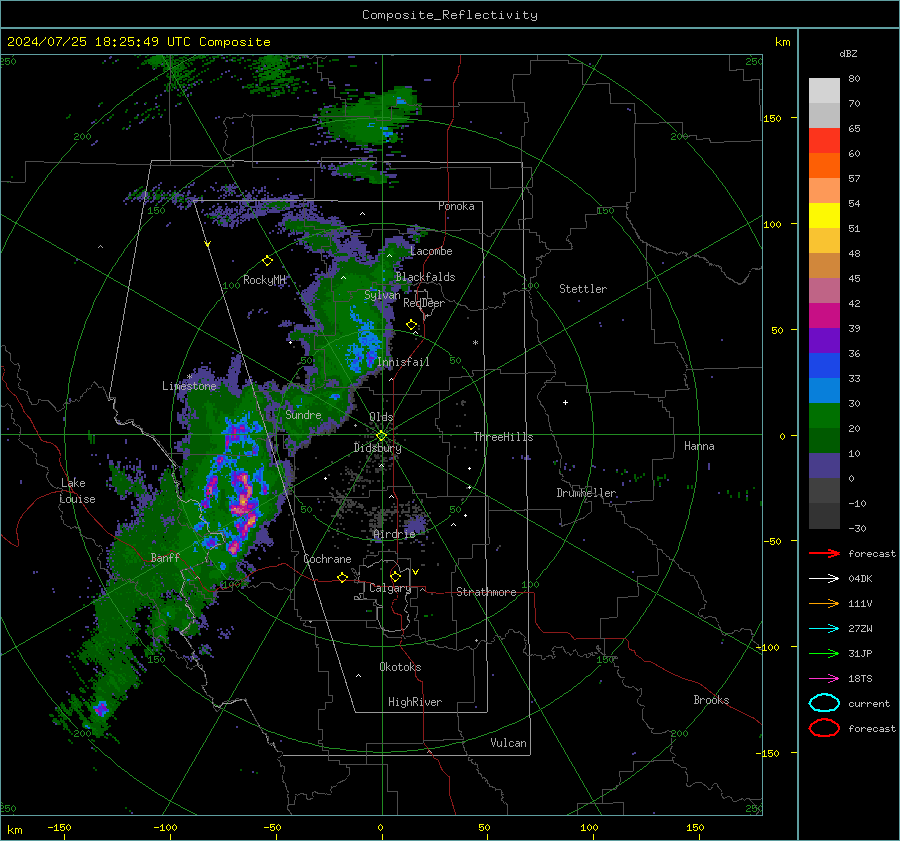The image size is (900, 841).
Task: Click the magenta swatch between 42 and 39 dBZ
Action: (824, 315)
